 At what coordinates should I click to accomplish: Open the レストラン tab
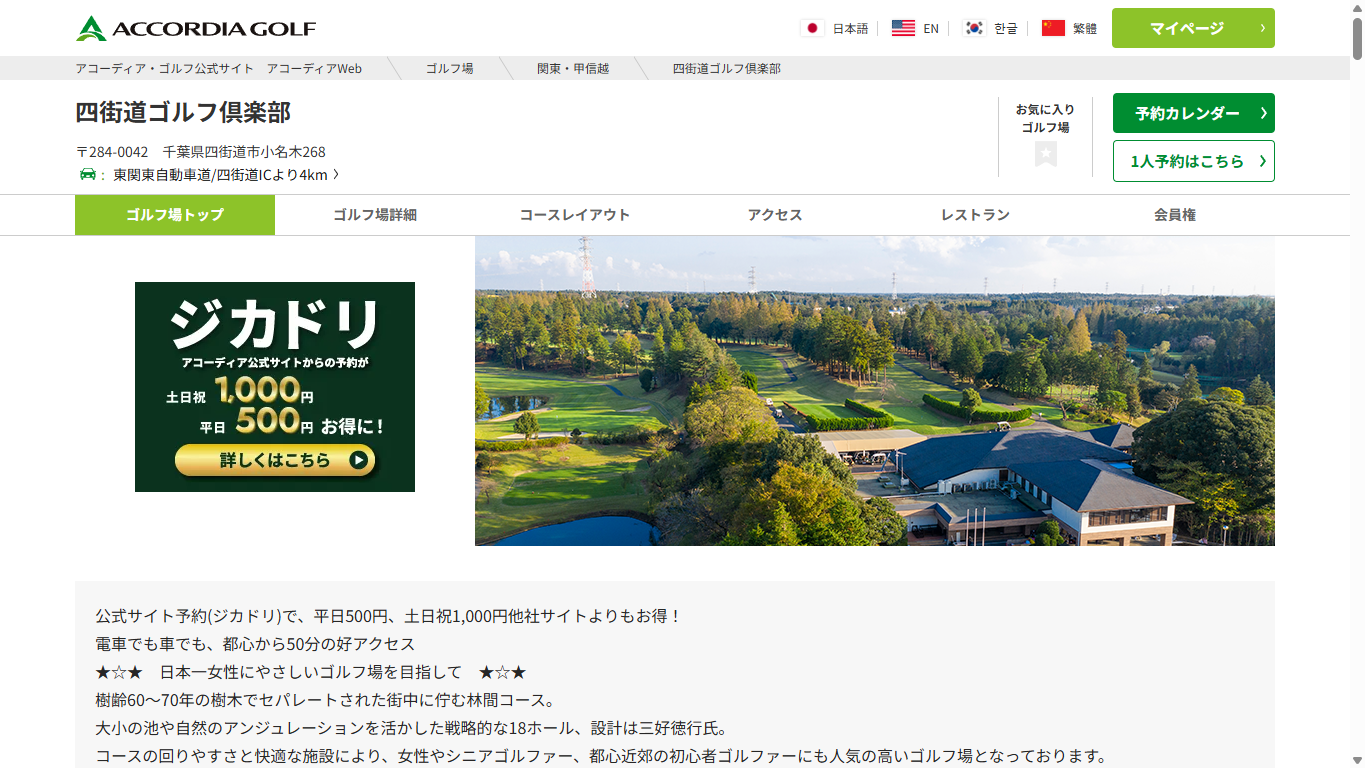(975, 215)
